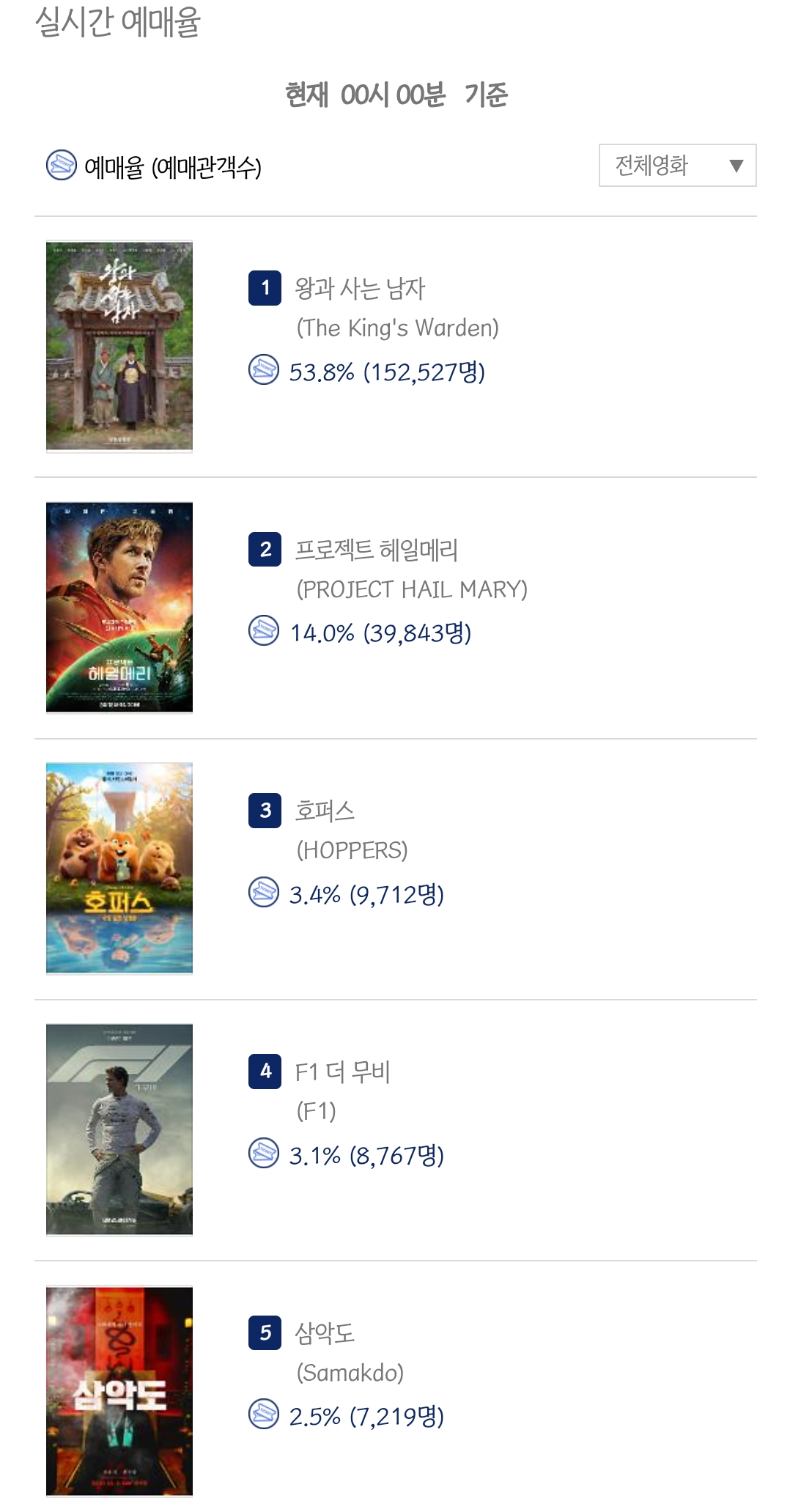Click ticket icon beside 3.1% booking rate
This screenshot has height=1512, width=790.
click(264, 1154)
